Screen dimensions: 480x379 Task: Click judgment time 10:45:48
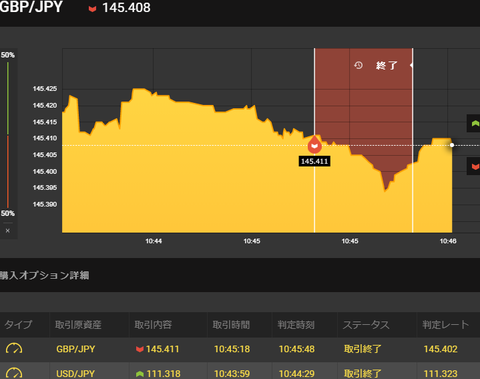pyautogui.click(x=297, y=349)
